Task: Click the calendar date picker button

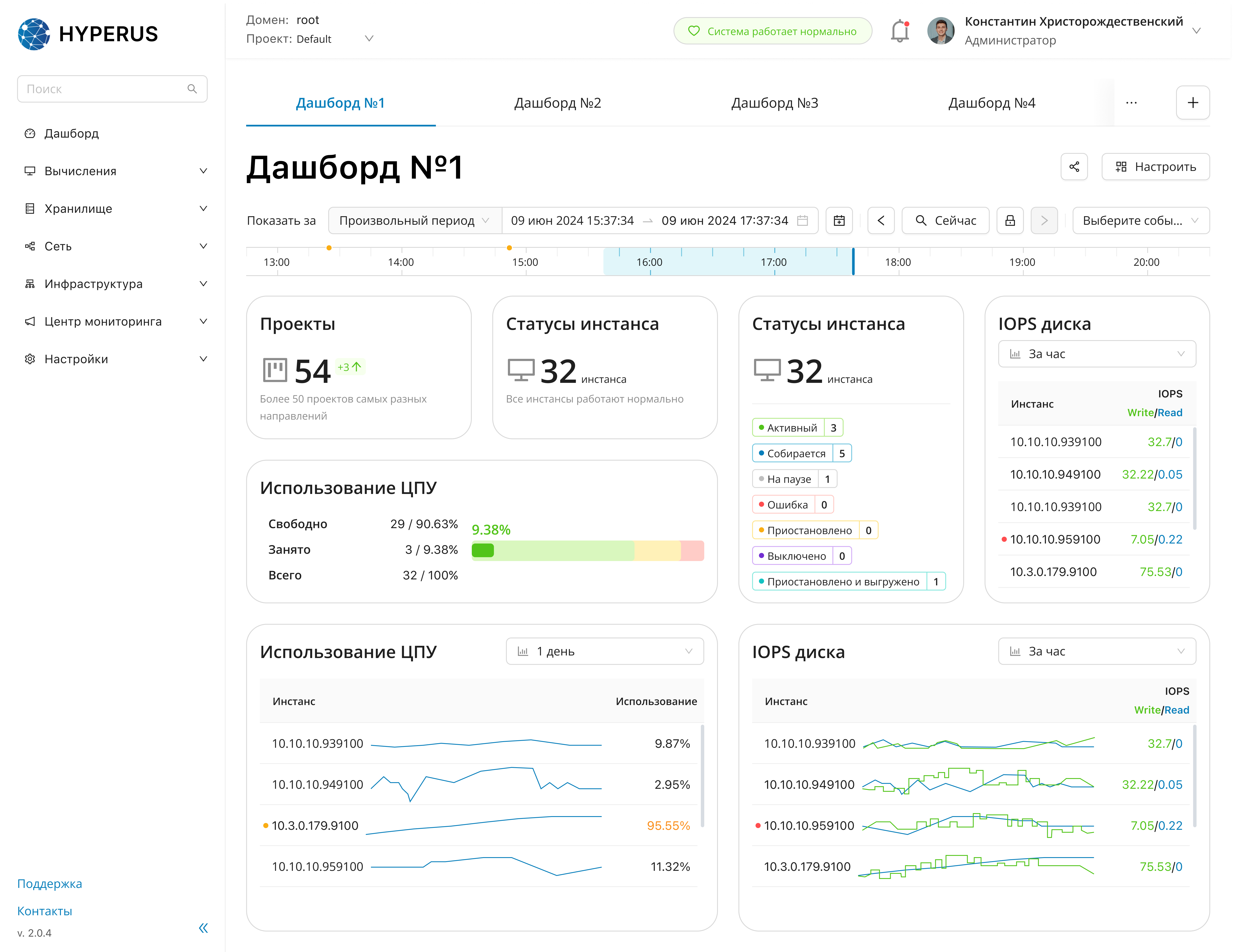Action: point(839,220)
